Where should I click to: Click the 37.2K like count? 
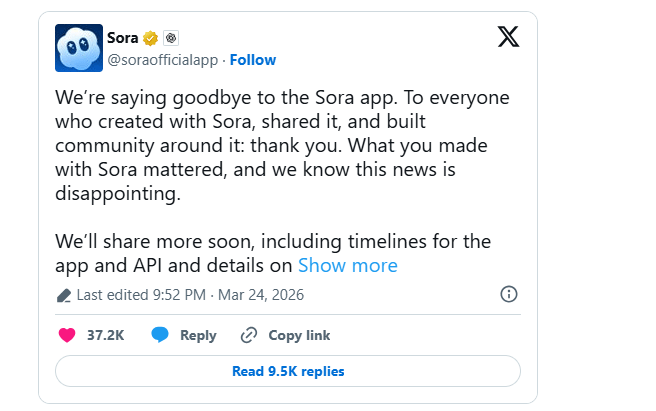pyautogui.click(x=105, y=336)
